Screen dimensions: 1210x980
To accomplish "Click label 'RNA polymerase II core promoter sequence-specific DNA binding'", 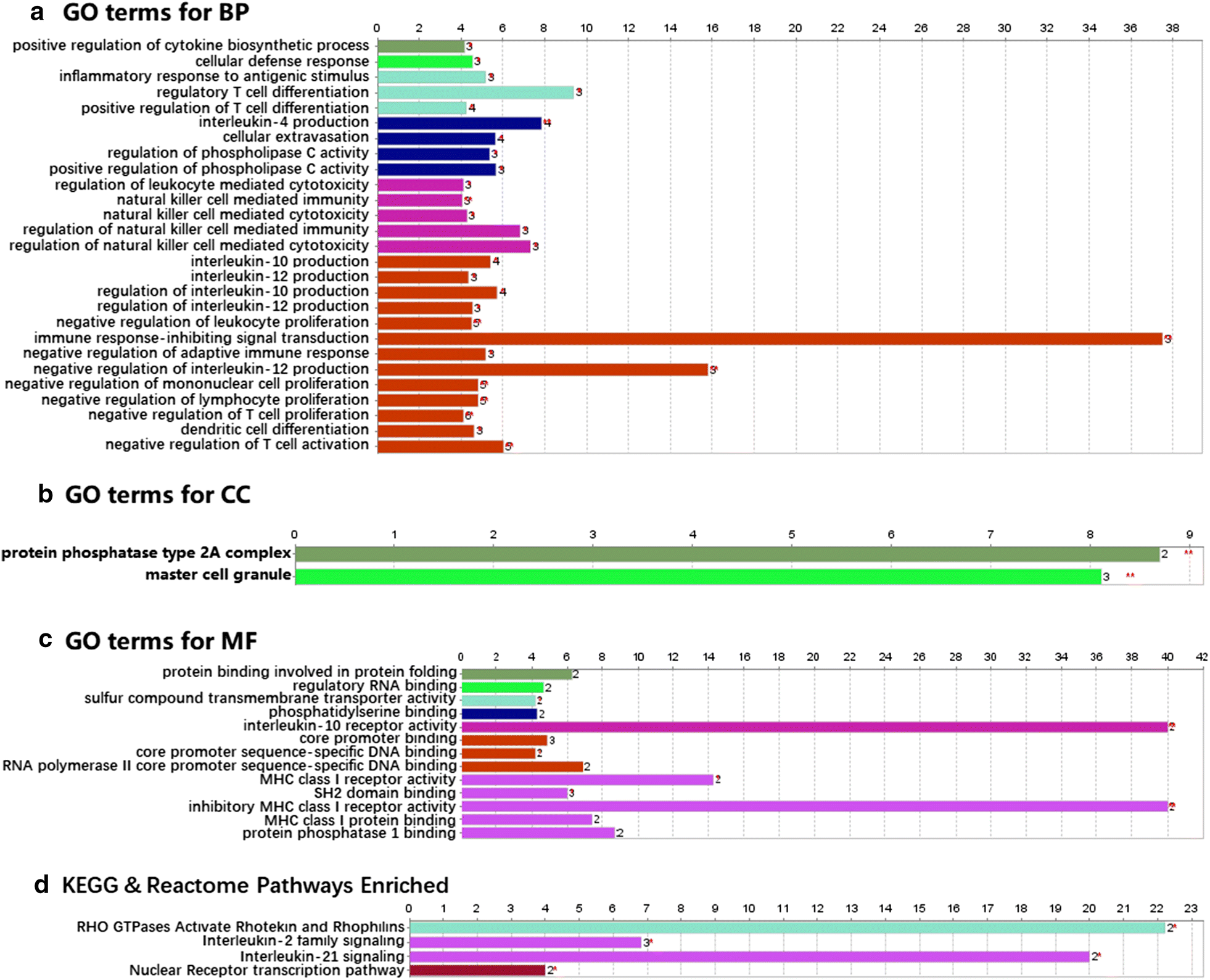I will pyautogui.click(x=229, y=765).
